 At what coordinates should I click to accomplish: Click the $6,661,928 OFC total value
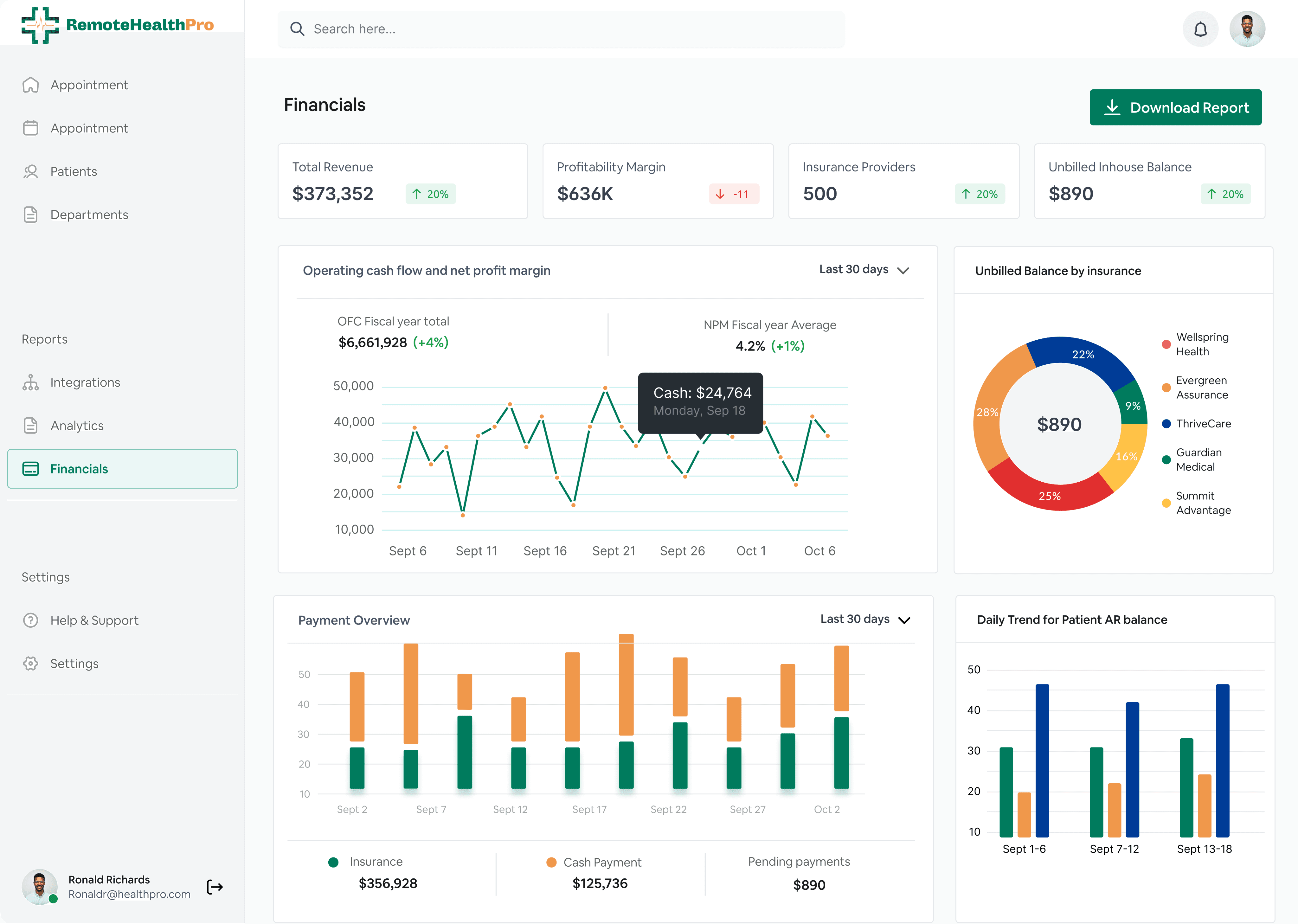pyautogui.click(x=373, y=343)
